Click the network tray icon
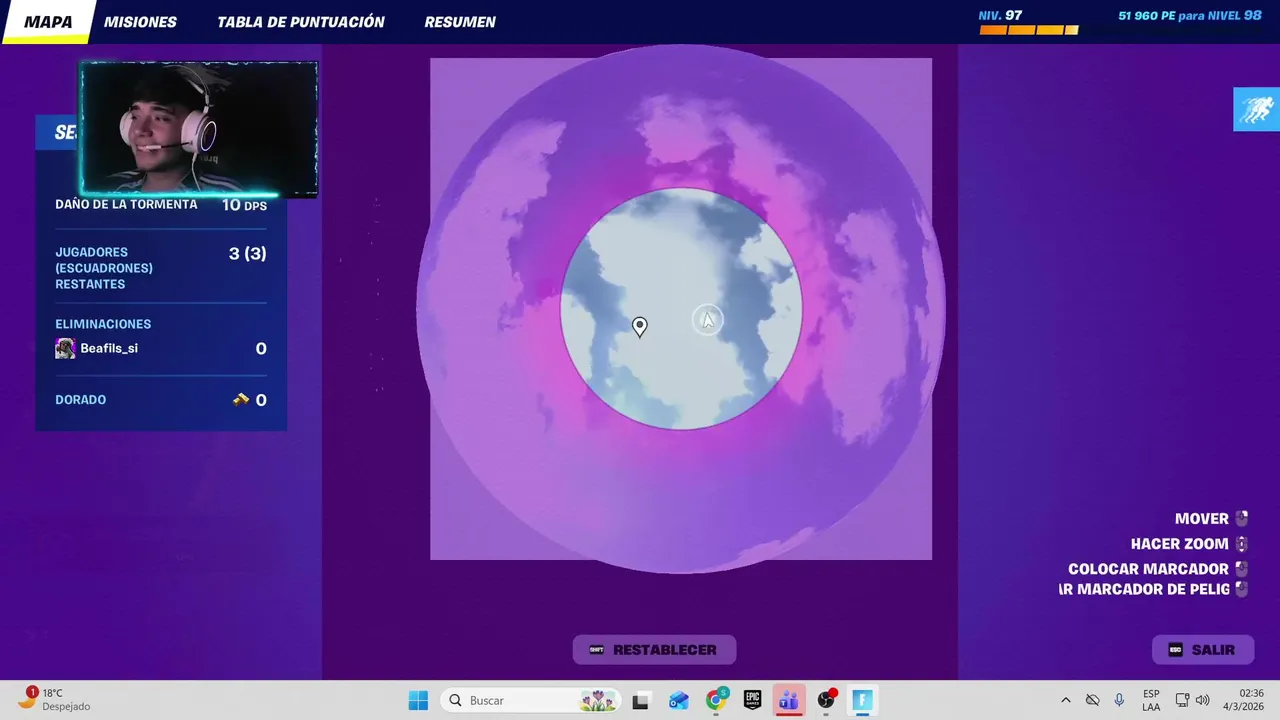The height and width of the screenshot is (720, 1280). click(1182, 701)
